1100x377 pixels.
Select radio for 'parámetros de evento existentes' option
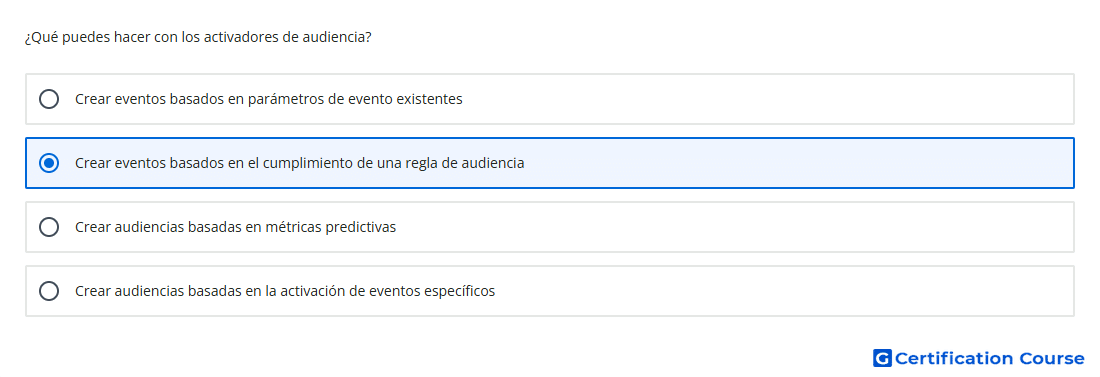[49, 99]
